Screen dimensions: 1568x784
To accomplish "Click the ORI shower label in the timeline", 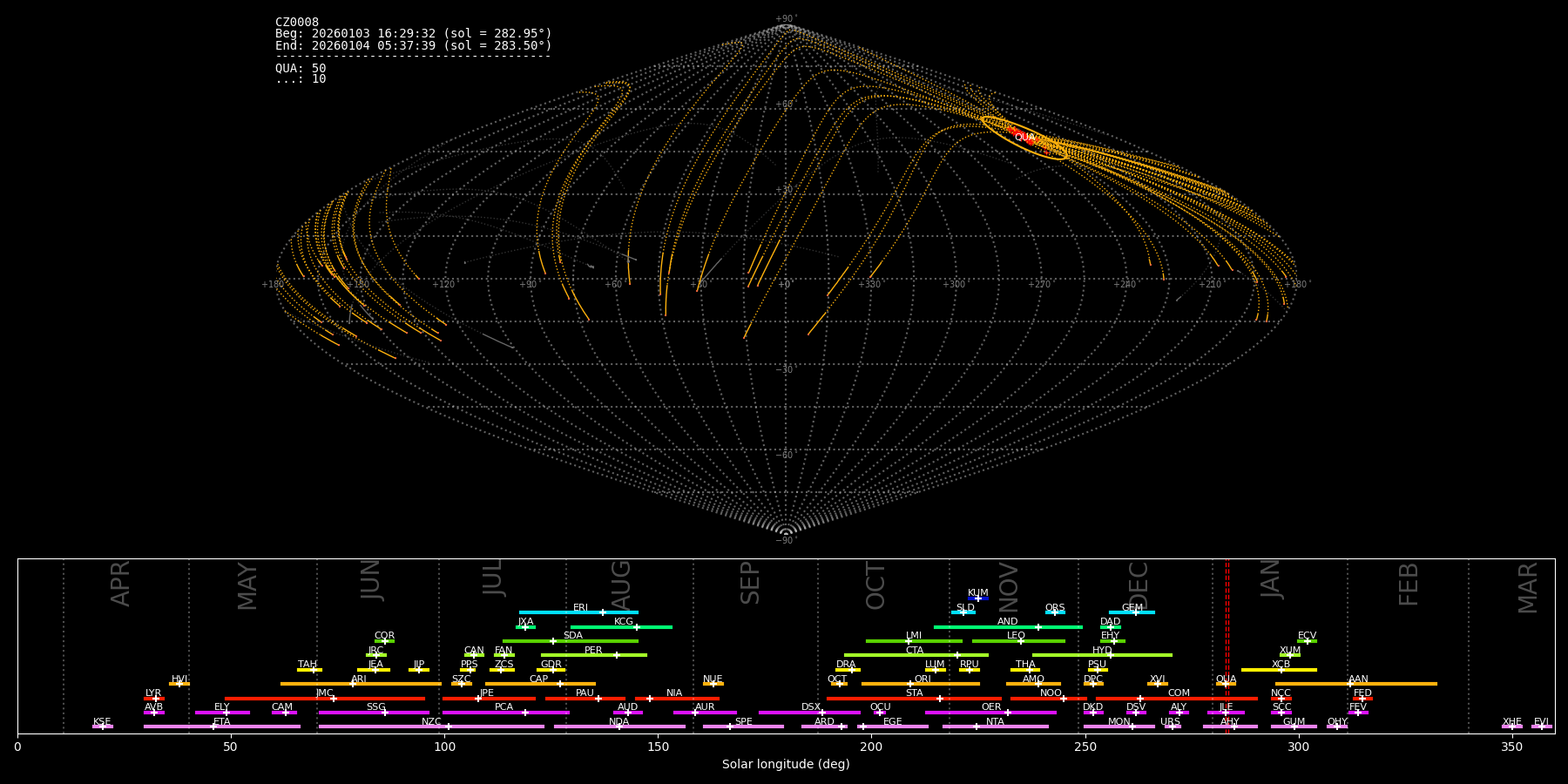I will pos(923,679).
